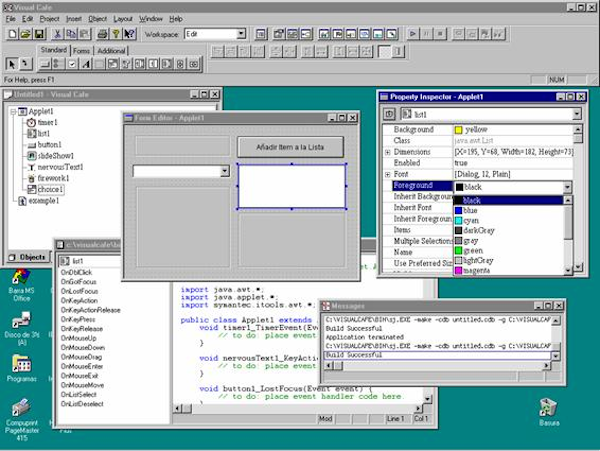Click the Pause toolbar button
This screenshot has height=451, width=600.
point(426,34)
